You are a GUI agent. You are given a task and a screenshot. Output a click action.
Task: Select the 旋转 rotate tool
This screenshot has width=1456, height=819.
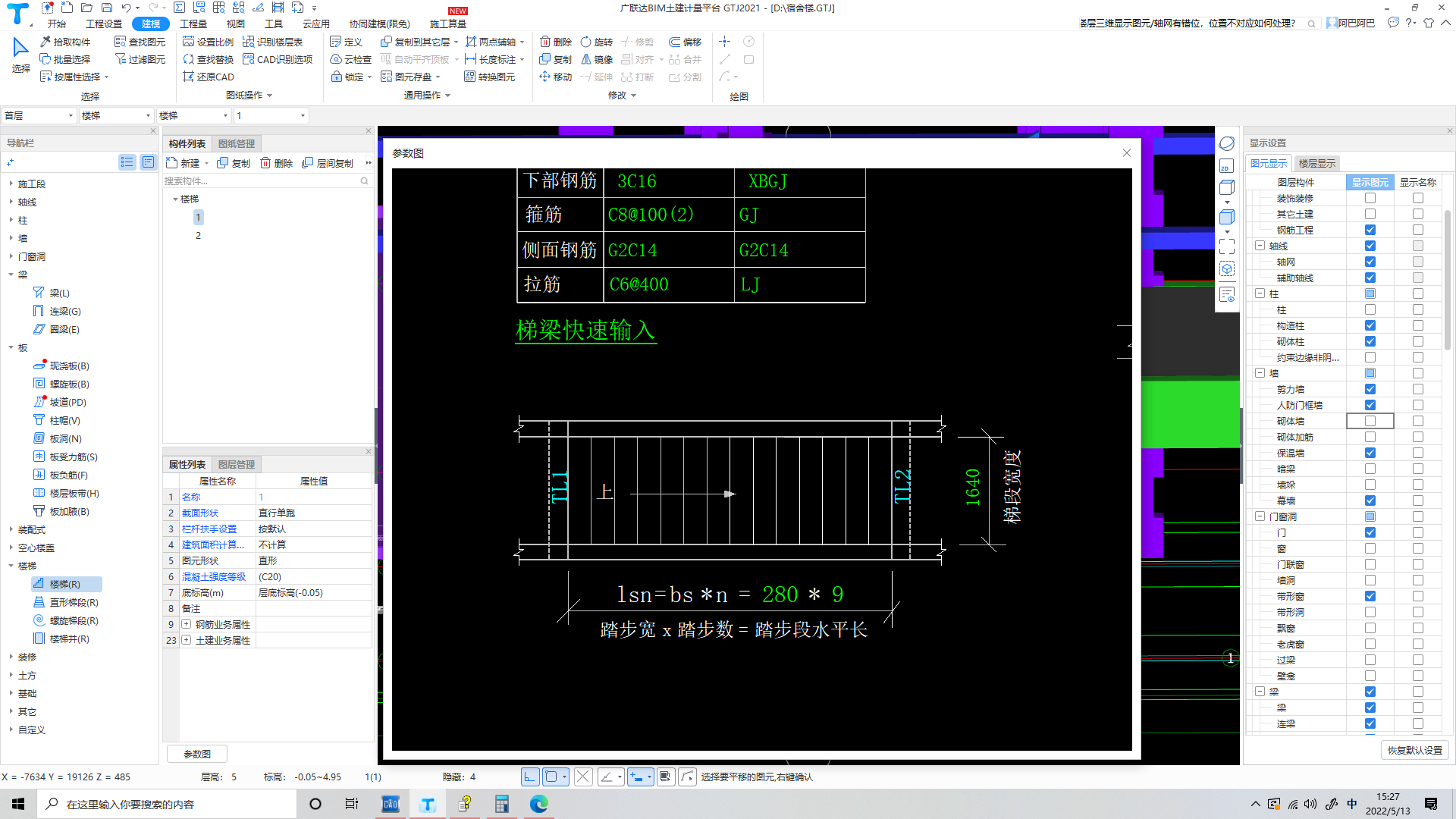[x=596, y=42]
